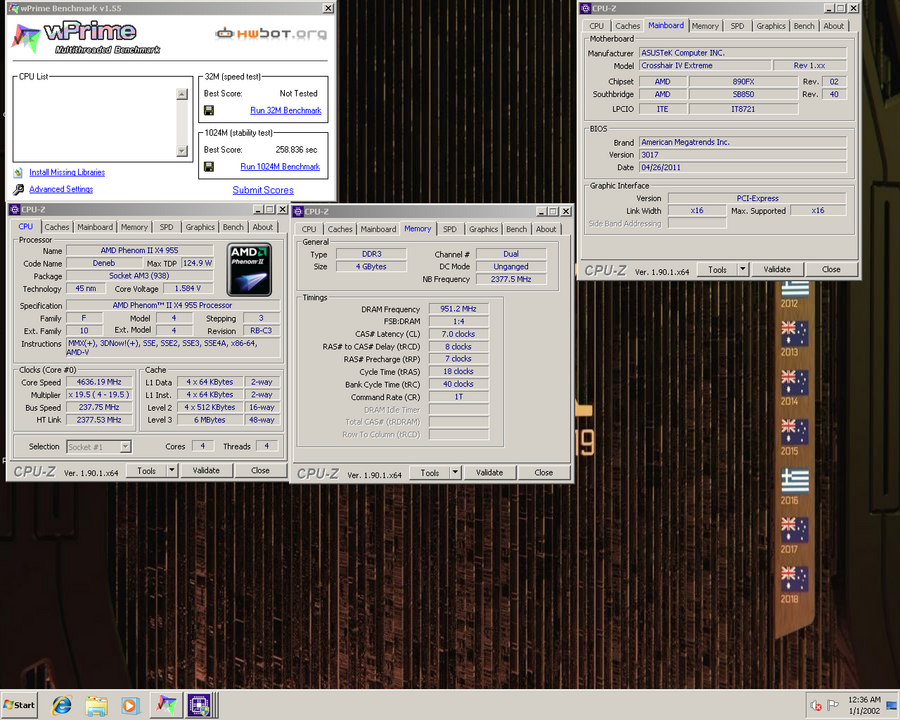
Task: Click the save icon under 1024M stability test
Action: tap(209, 167)
